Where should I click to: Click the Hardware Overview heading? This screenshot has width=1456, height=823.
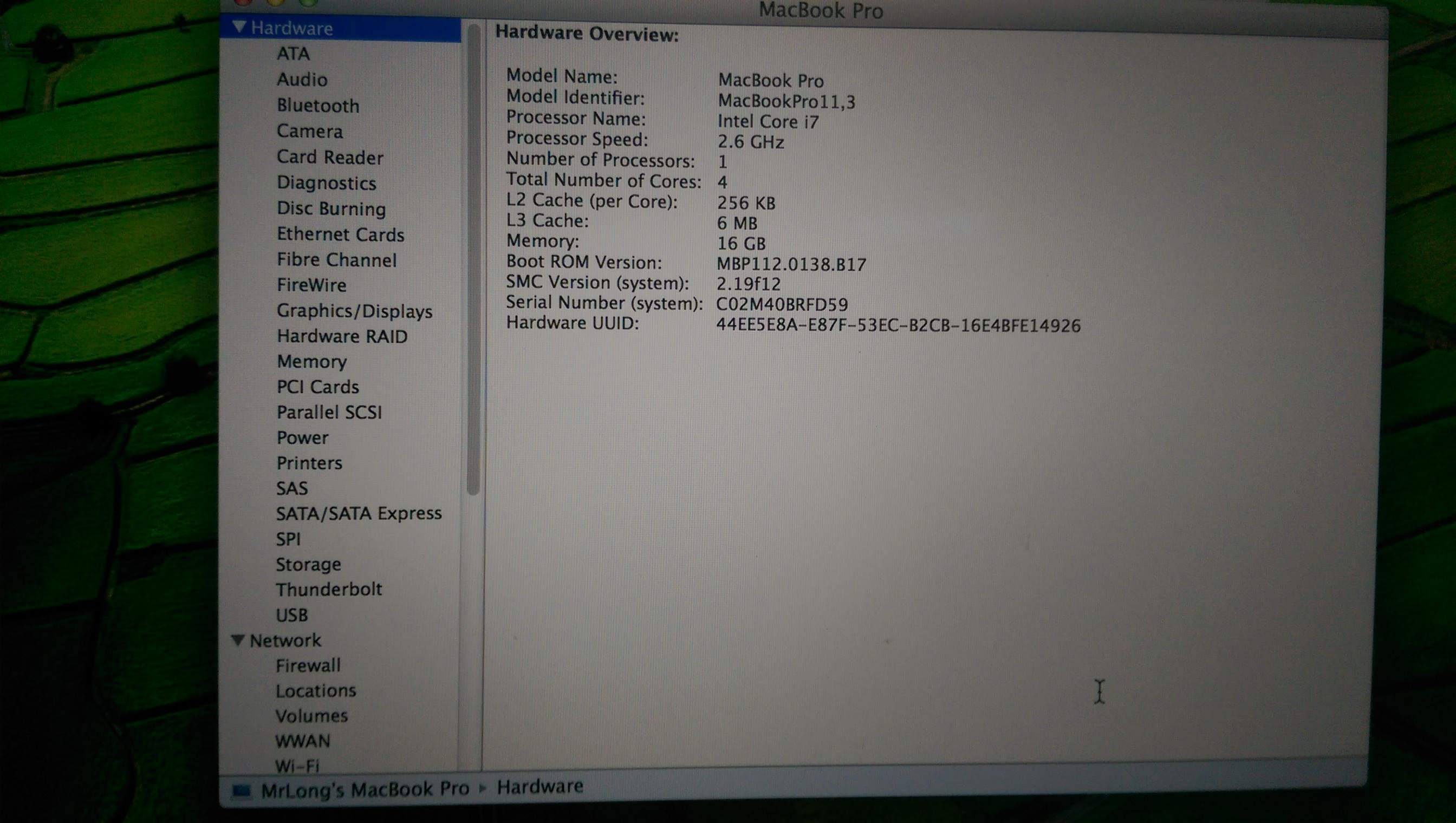point(587,34)
